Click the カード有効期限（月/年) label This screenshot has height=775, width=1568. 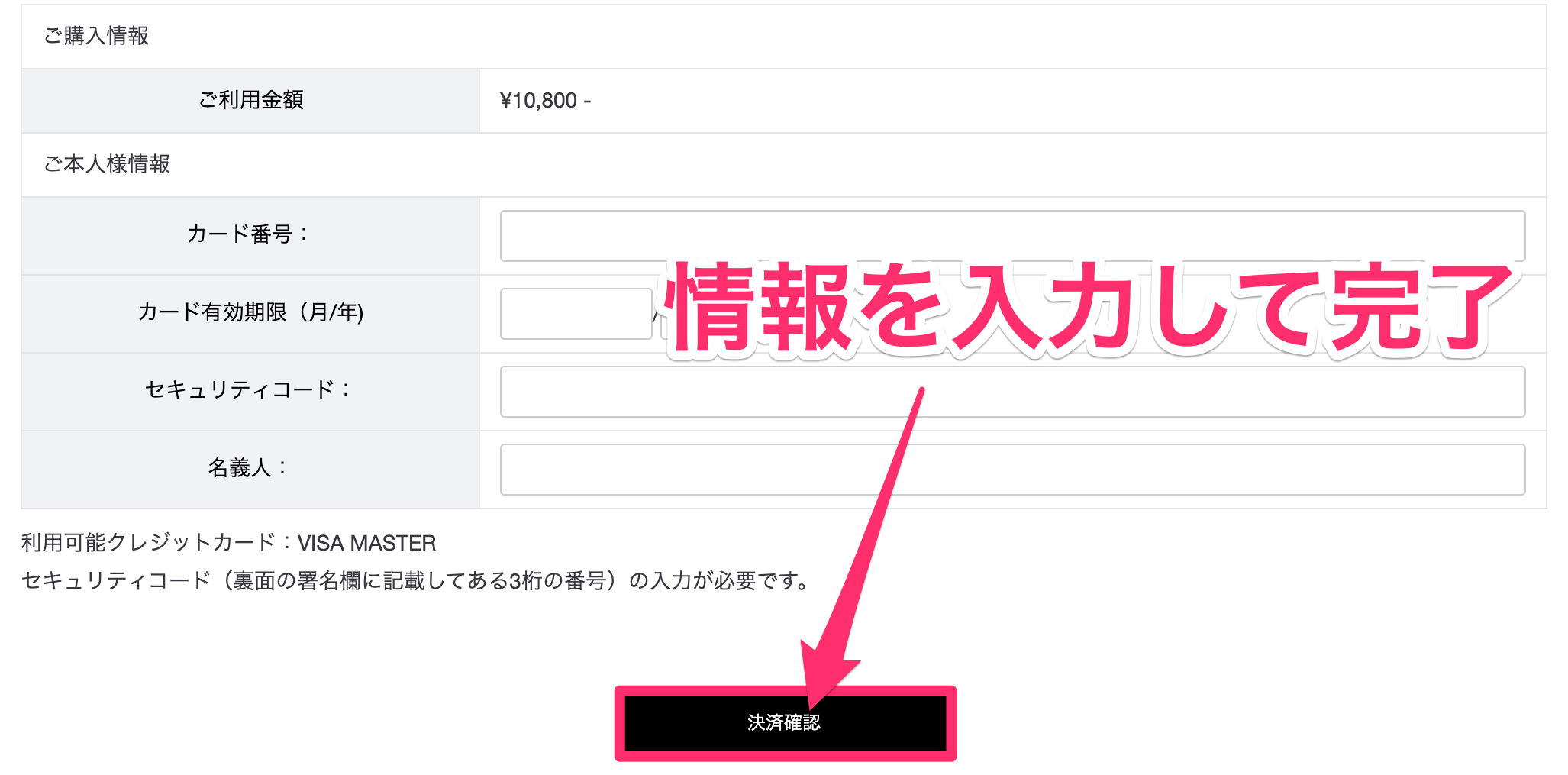pos(250,312)
